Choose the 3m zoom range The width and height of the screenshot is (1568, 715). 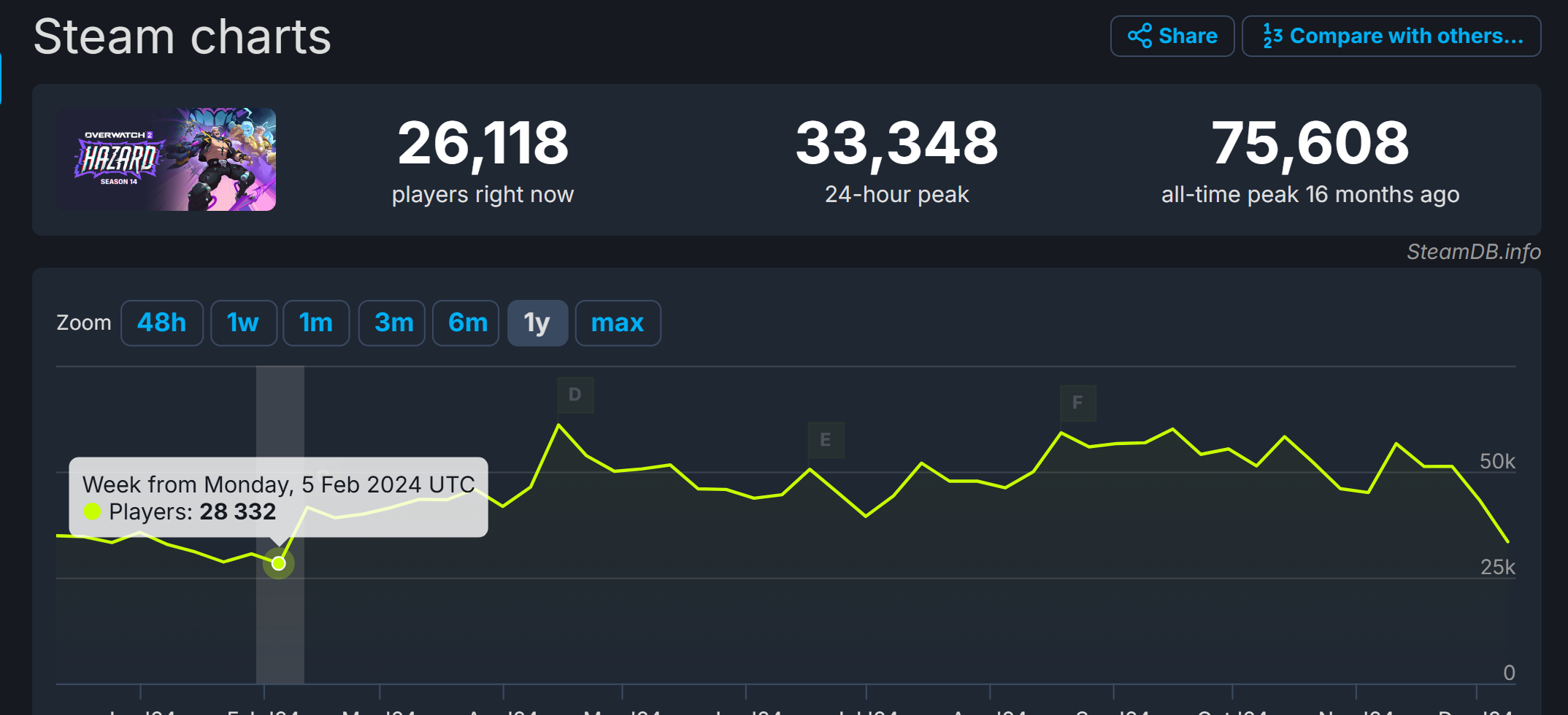pyautogui.click(x=393, y=322)
